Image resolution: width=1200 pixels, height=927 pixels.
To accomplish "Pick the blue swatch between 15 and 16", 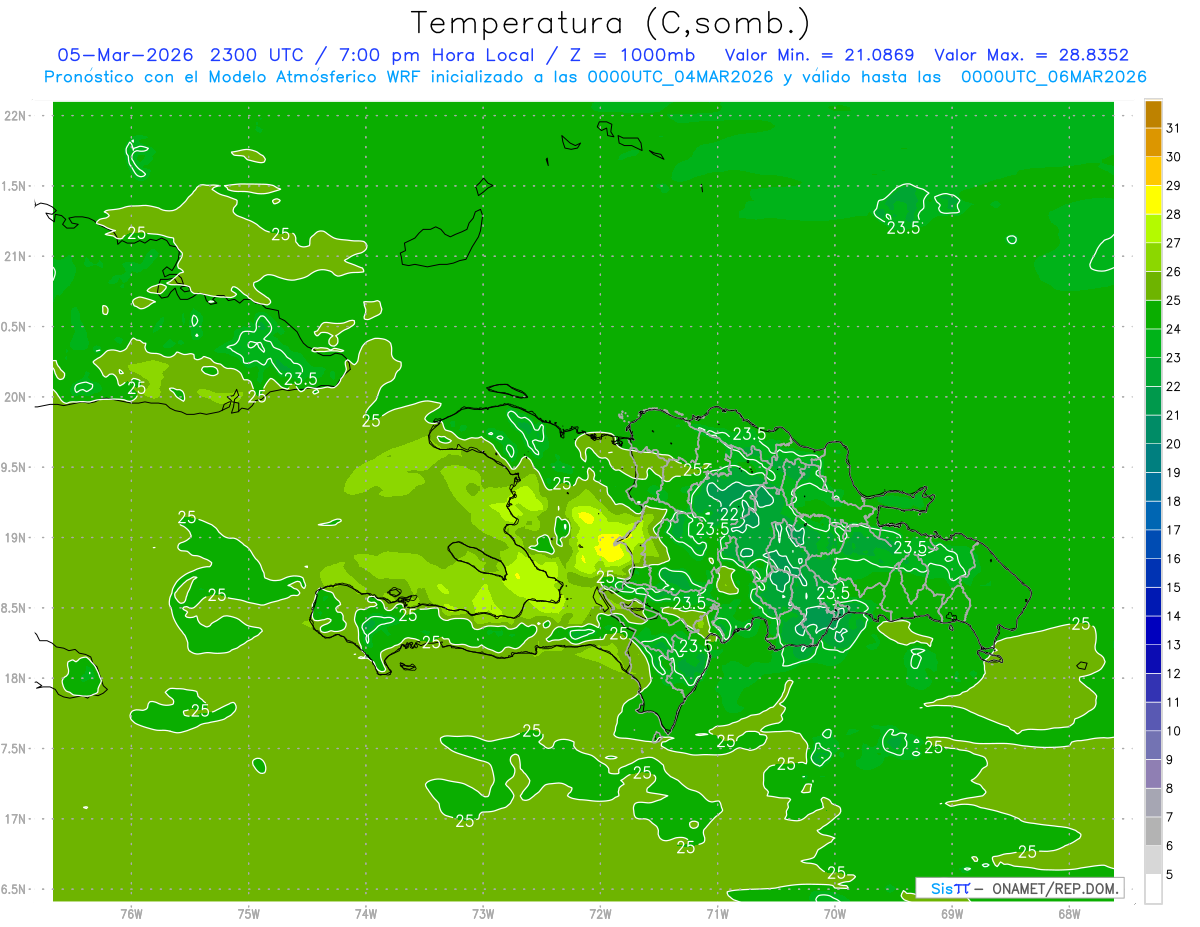I will point(1153,573).
